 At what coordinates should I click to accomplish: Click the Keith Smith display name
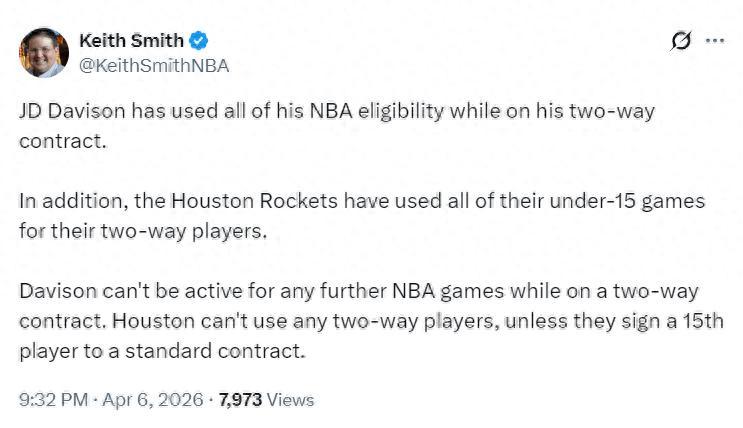click(131, 41)
